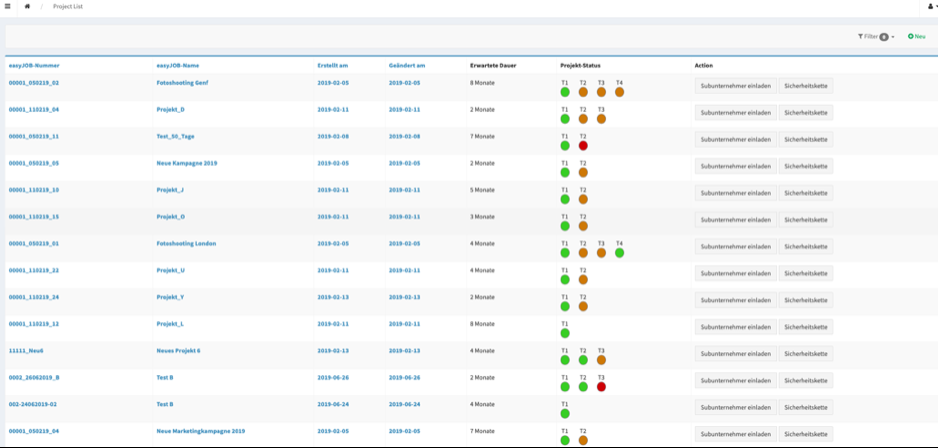Sort by Erstellt am column header

332,65
